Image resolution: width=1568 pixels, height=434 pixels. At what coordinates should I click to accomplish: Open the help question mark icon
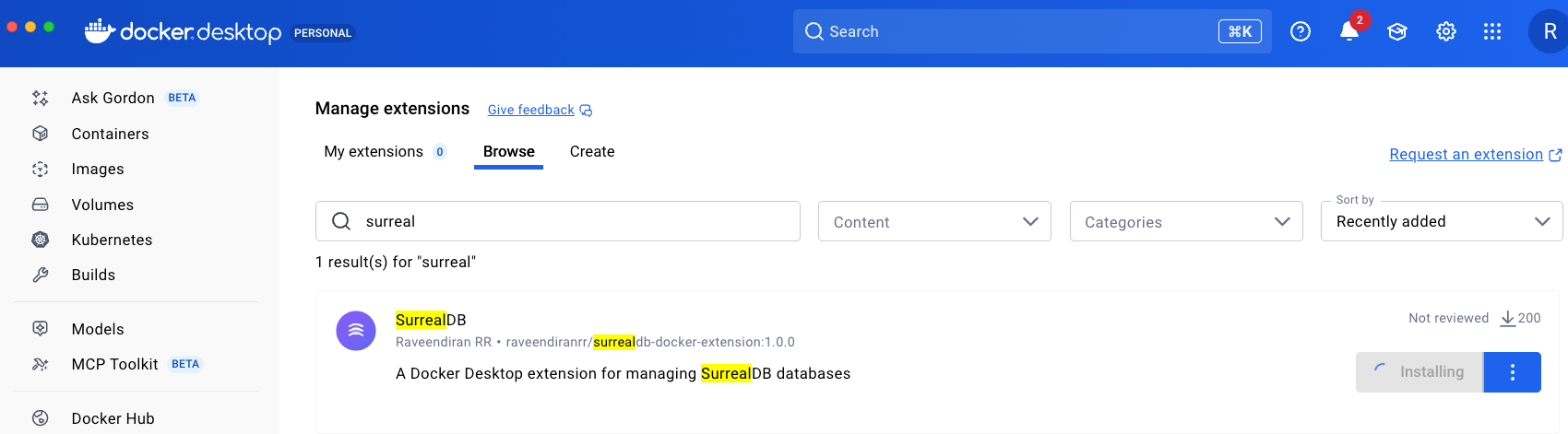1301,31
